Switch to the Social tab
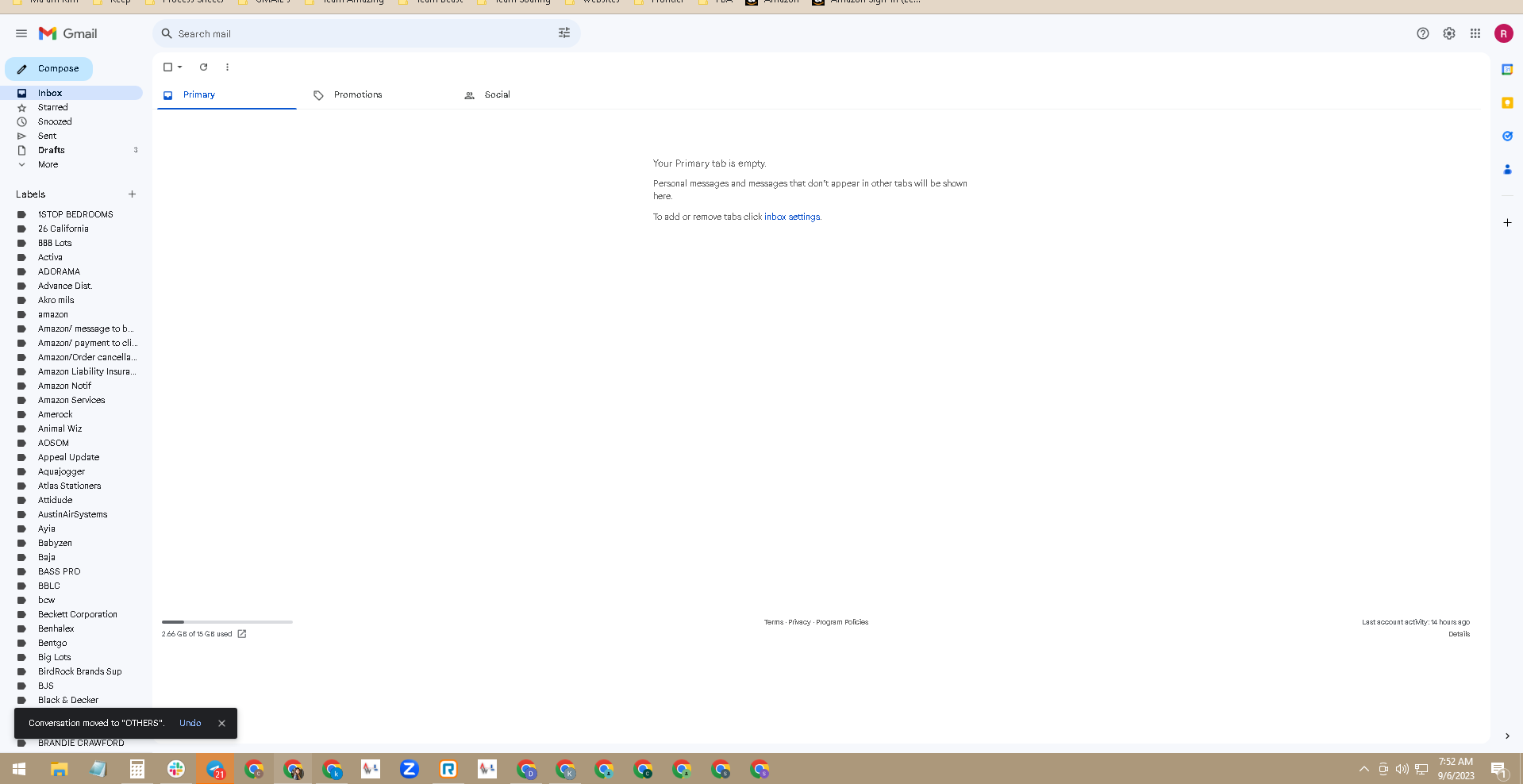1523x784 pixels. (529, 95)
